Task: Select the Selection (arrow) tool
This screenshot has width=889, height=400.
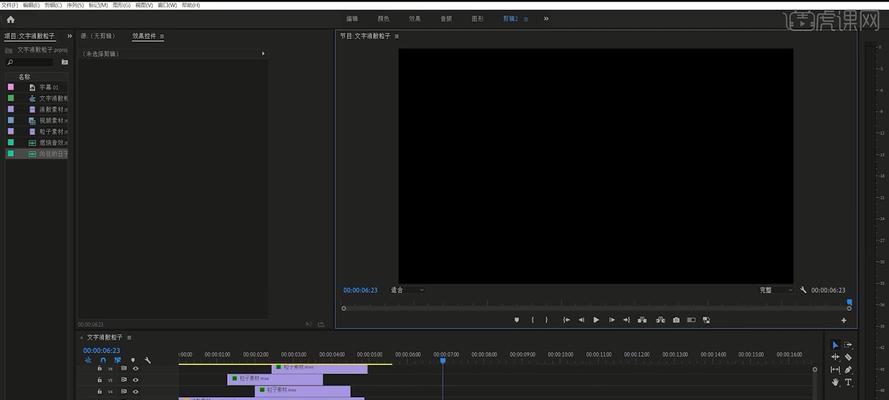Action: [835, 344]
